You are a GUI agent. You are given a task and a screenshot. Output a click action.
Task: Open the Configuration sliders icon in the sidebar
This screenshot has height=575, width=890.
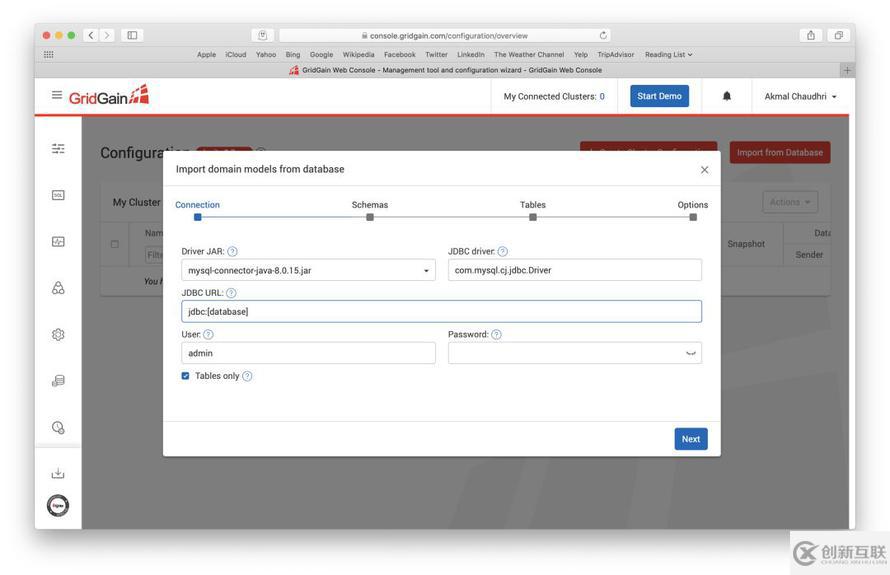point(58,149)
